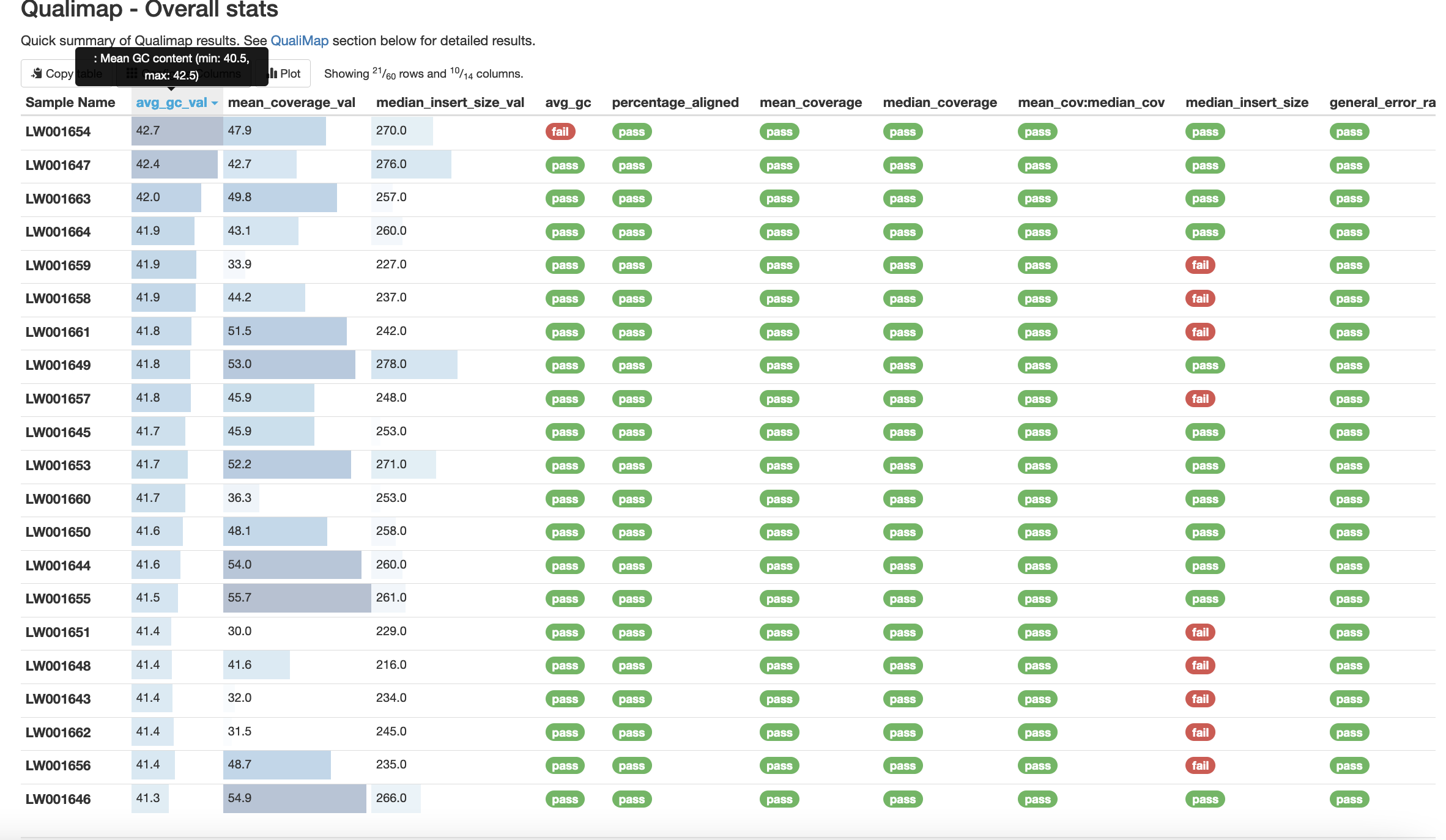Click avg_gc pass badge for LW001647

pyautogui.click(x=565, y=165)
